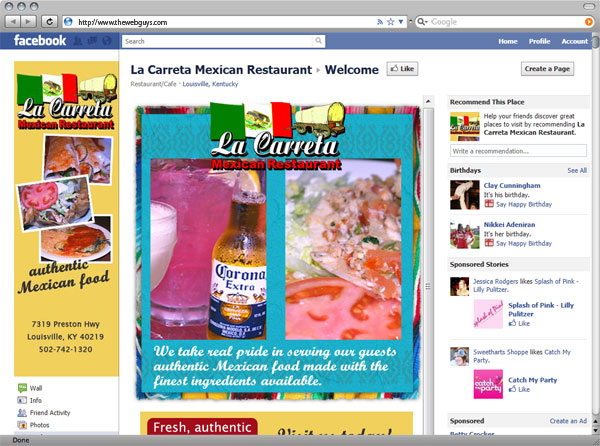Click the toolbar toggle pill in title bar
Viewport: 600px width, 446px height.
[x=590, y=6]
